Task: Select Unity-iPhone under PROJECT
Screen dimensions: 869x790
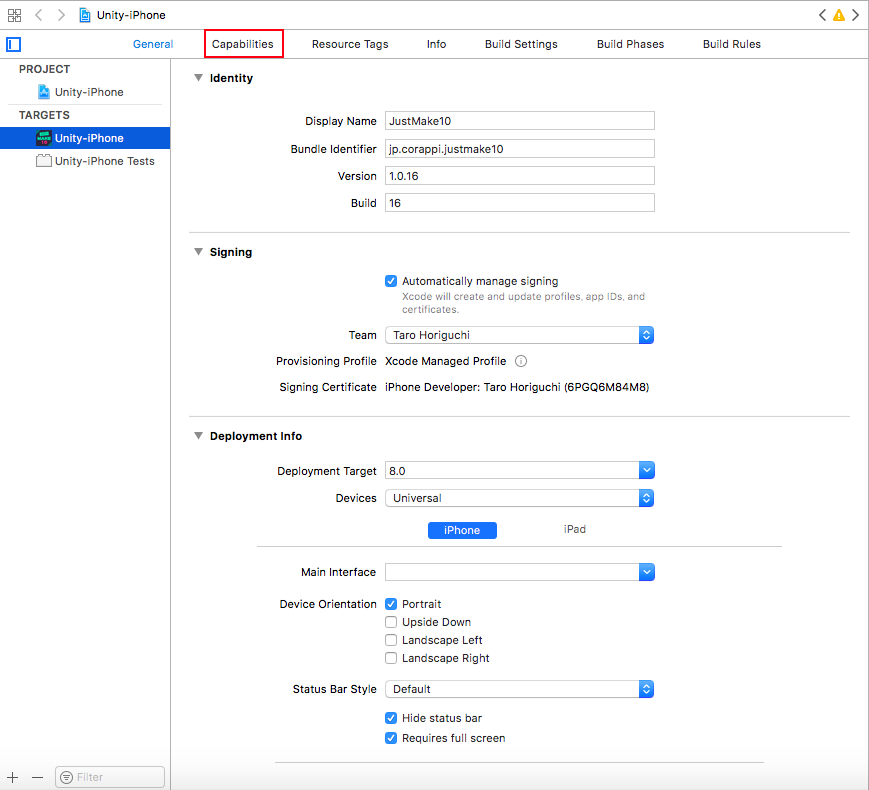Action: pos(85,92)
